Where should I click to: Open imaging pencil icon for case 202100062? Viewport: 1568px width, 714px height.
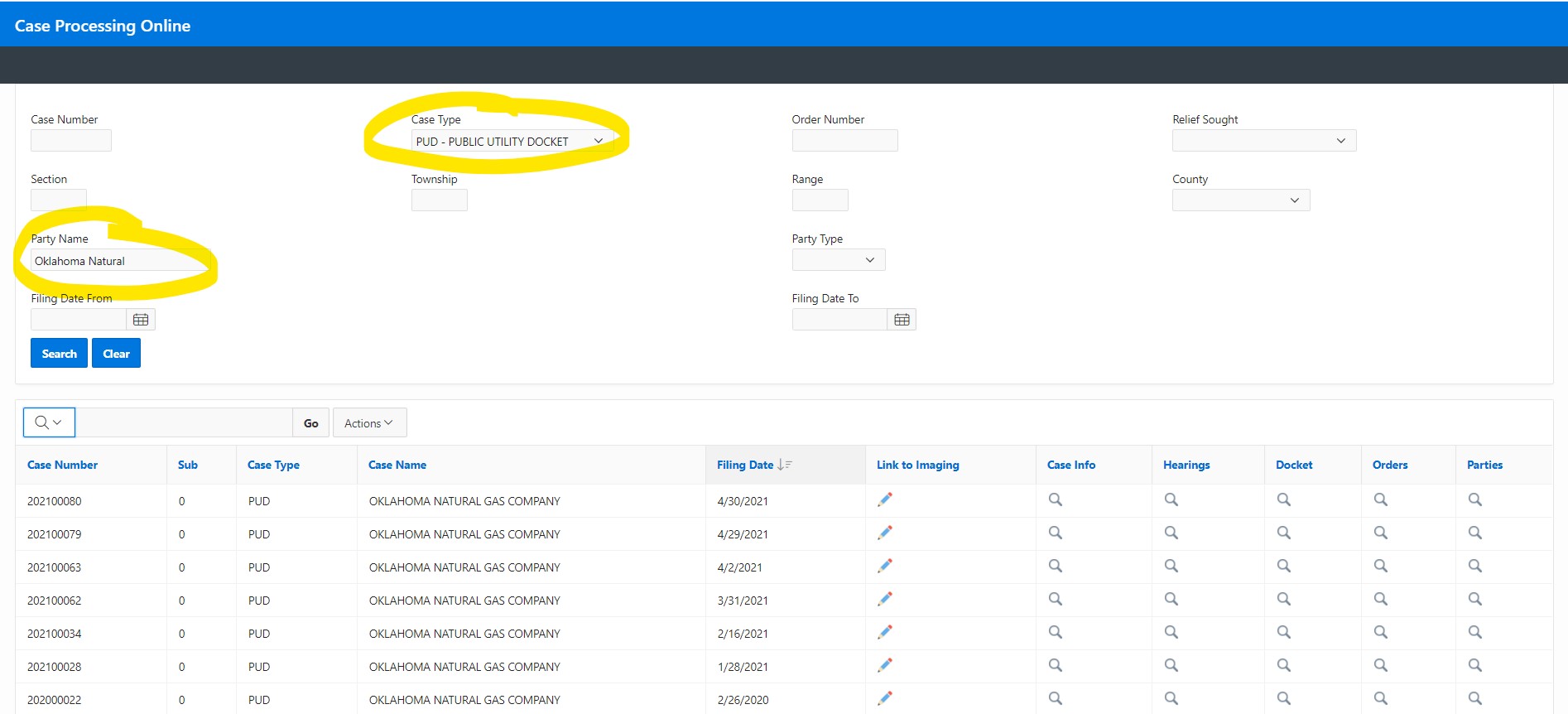point(885,599)
